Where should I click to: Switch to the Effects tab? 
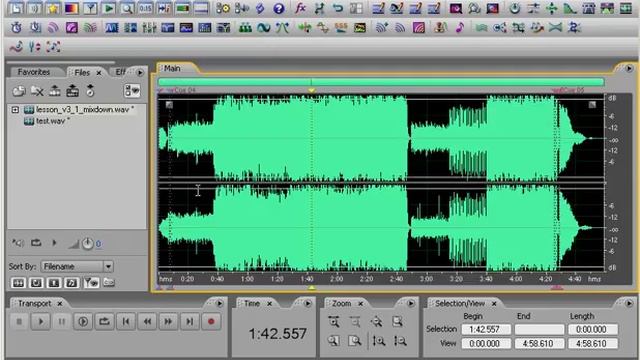point(120,72)
